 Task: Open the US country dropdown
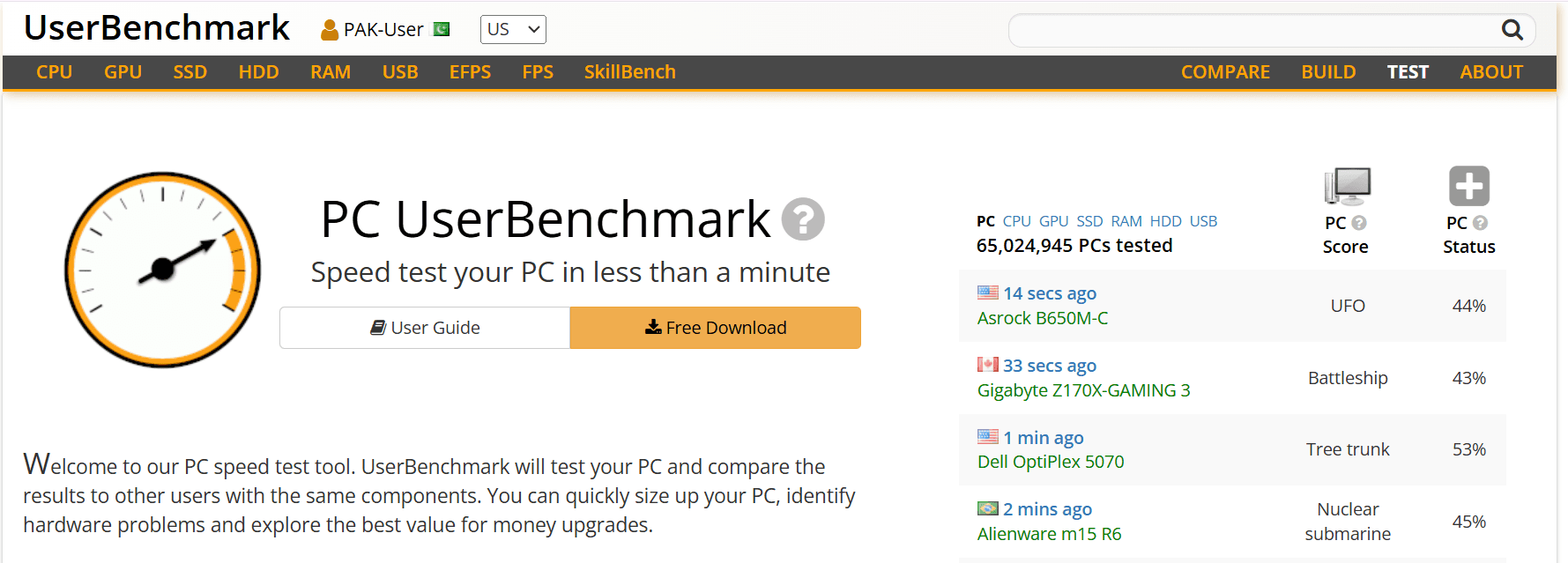point(513,29)
